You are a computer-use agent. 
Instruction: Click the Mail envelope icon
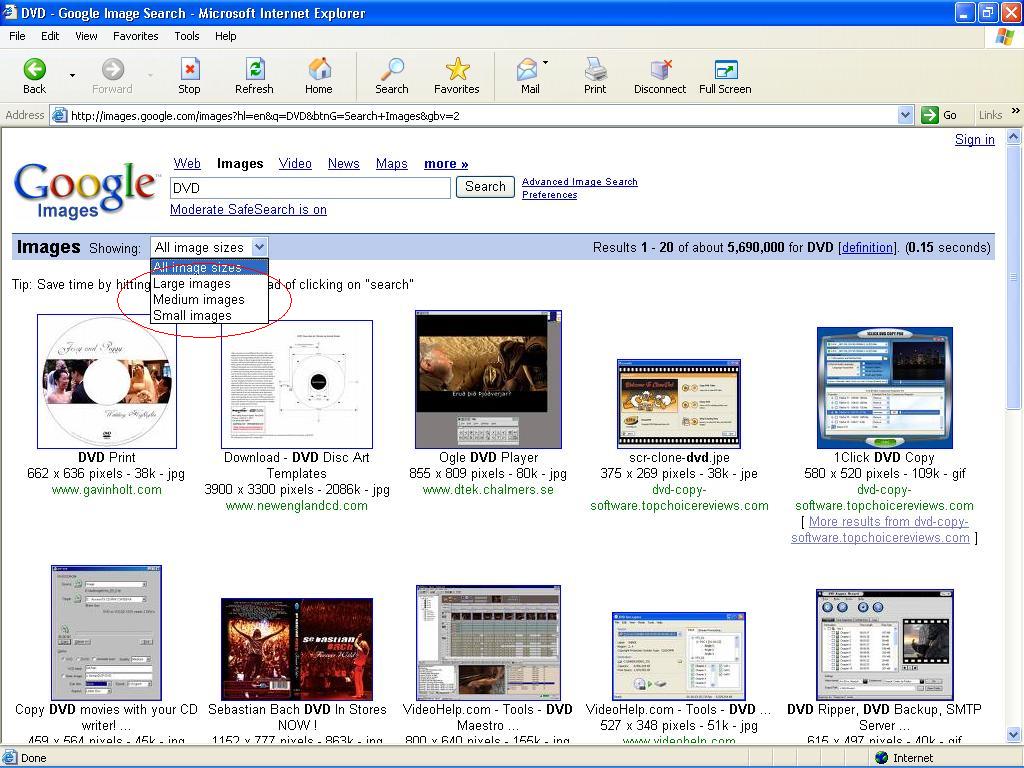[527, 69]
